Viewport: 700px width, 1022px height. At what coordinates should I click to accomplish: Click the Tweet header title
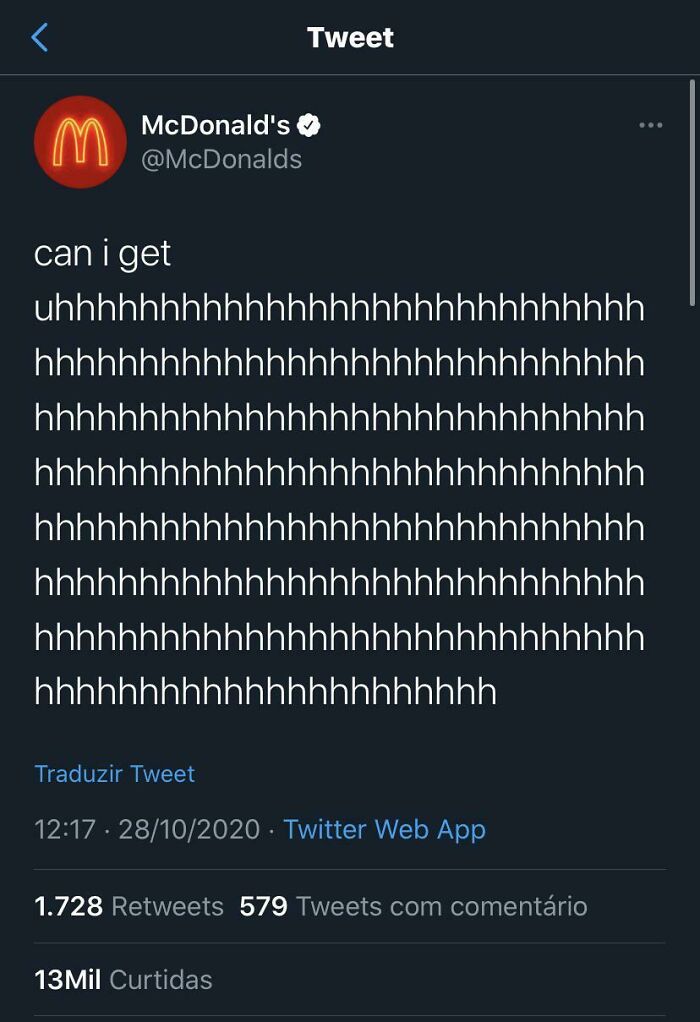click(x=350, y=38)
